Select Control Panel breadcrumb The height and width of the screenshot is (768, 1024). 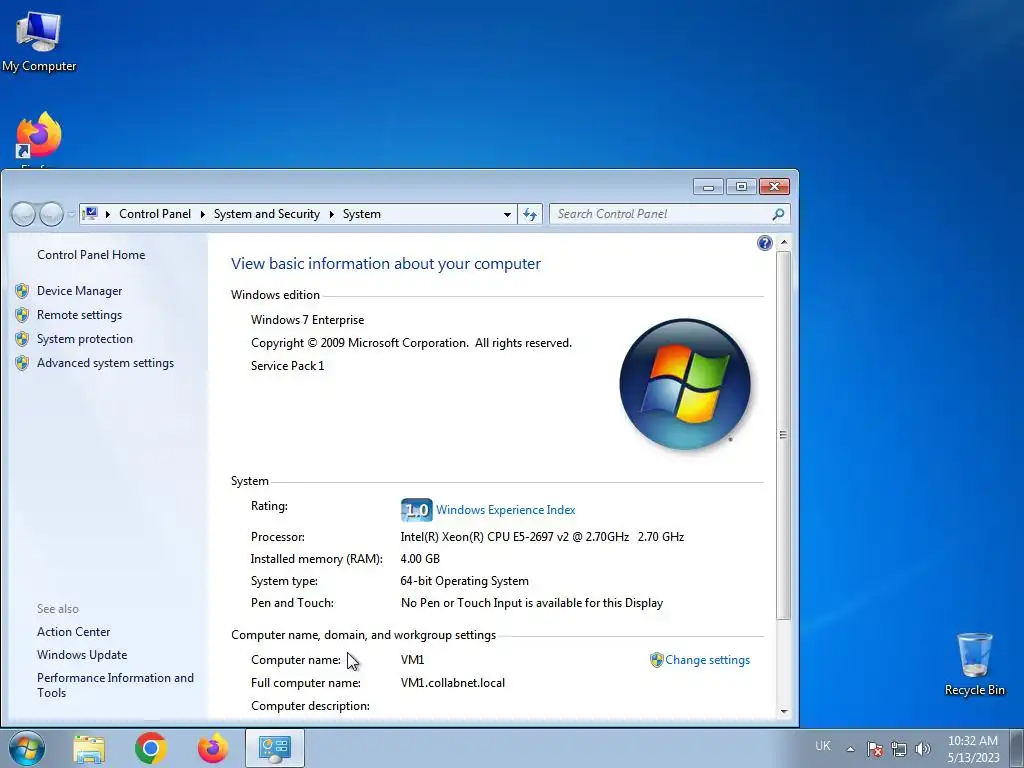155,214
